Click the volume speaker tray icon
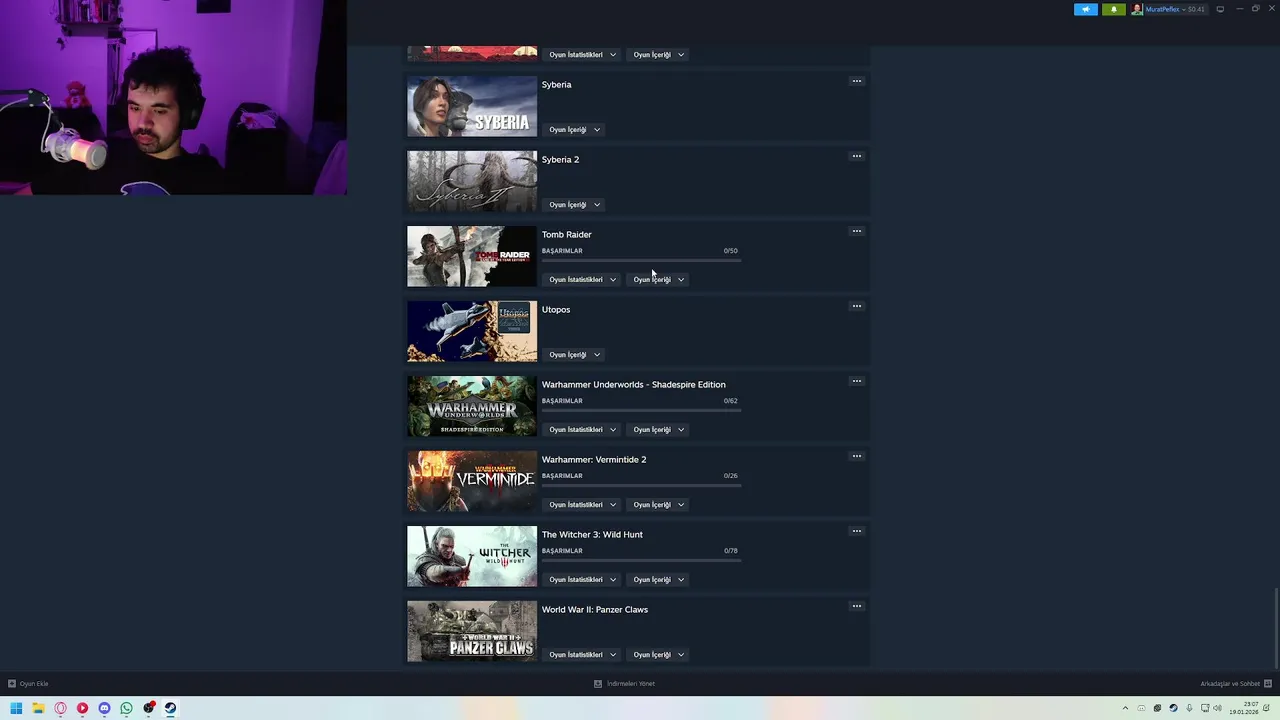1280x720 pixels. tap(1217, 708)
